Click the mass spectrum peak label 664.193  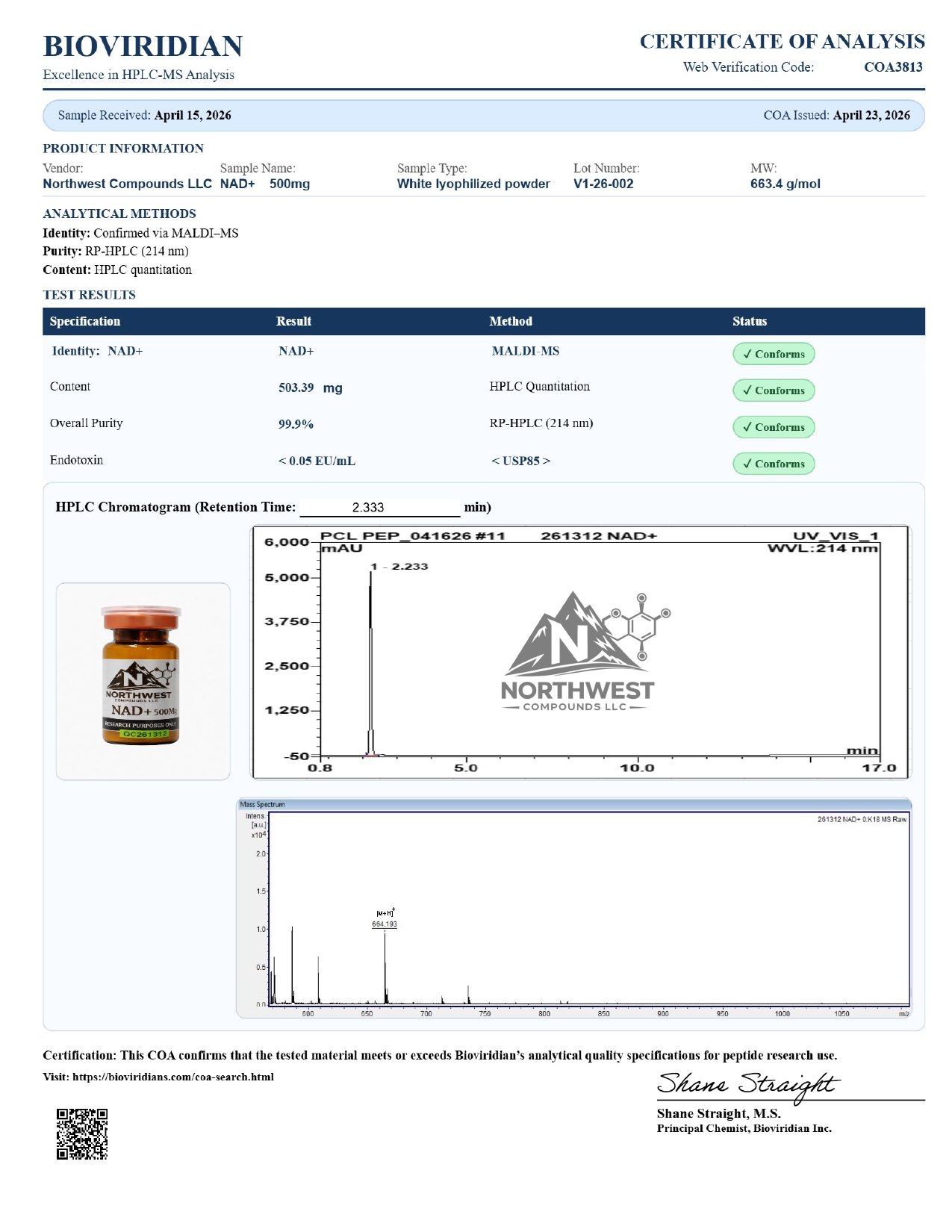click(x=385, y=924)
